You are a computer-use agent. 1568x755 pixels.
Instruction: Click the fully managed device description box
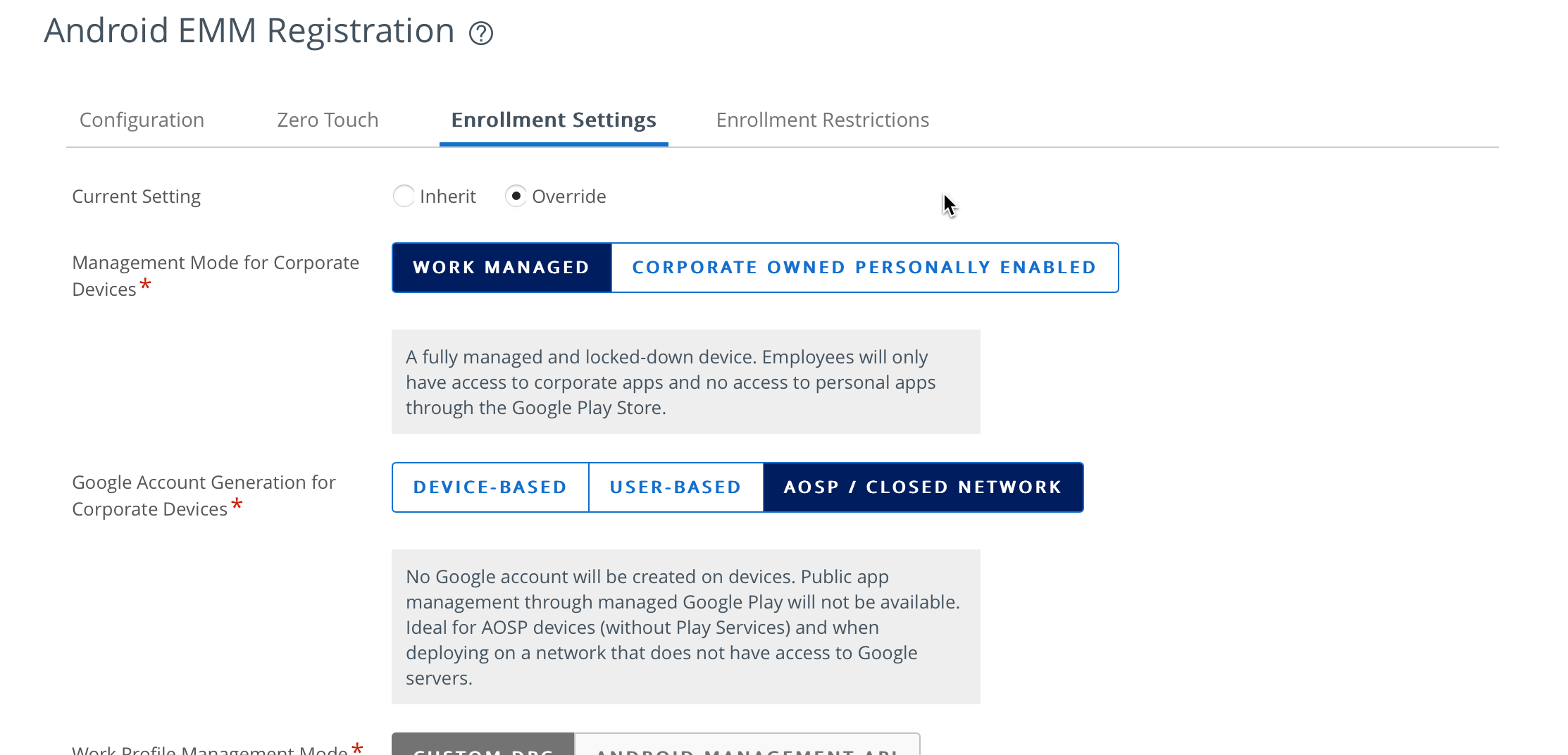coord(685,382)
